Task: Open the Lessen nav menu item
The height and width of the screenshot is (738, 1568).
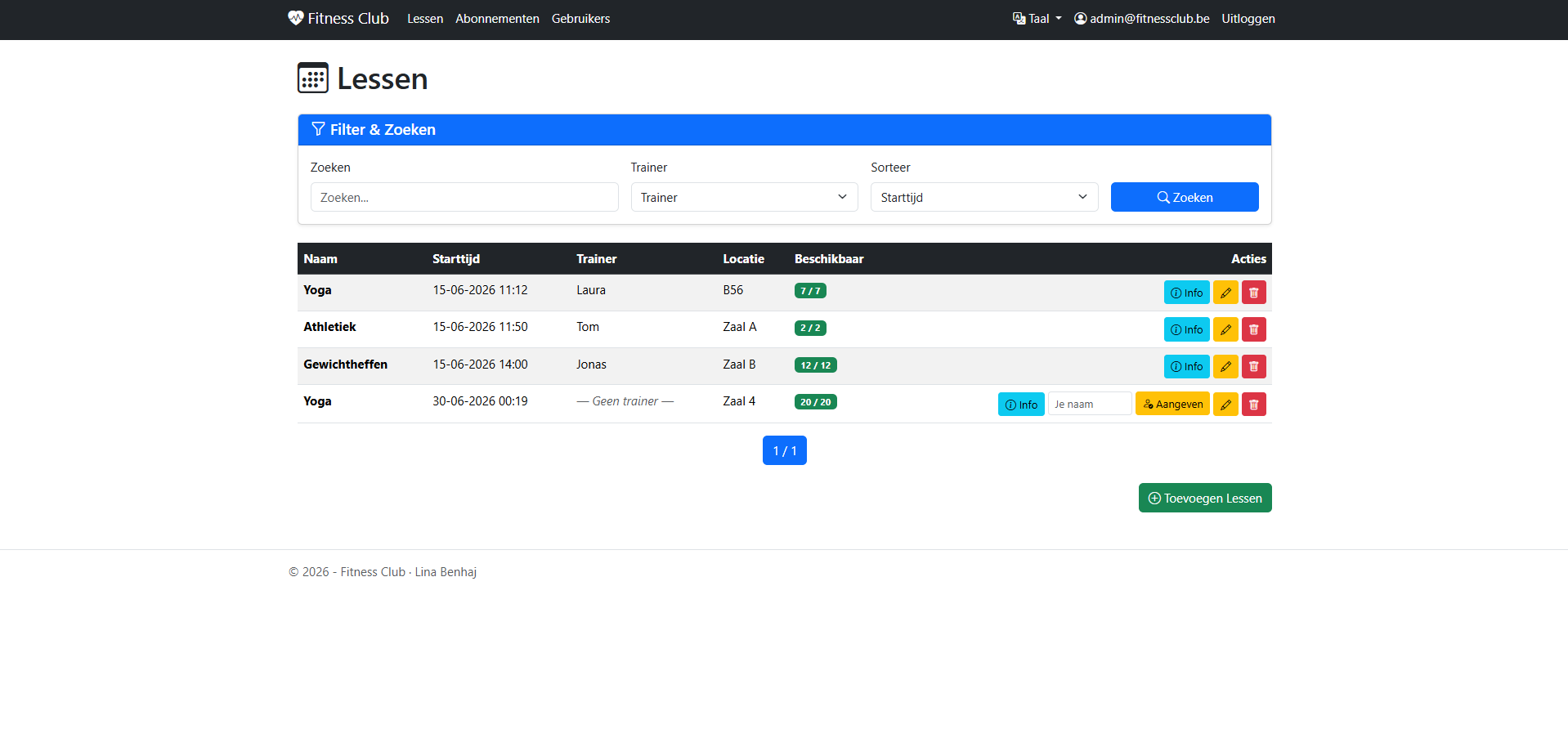Action: point(425,19)
